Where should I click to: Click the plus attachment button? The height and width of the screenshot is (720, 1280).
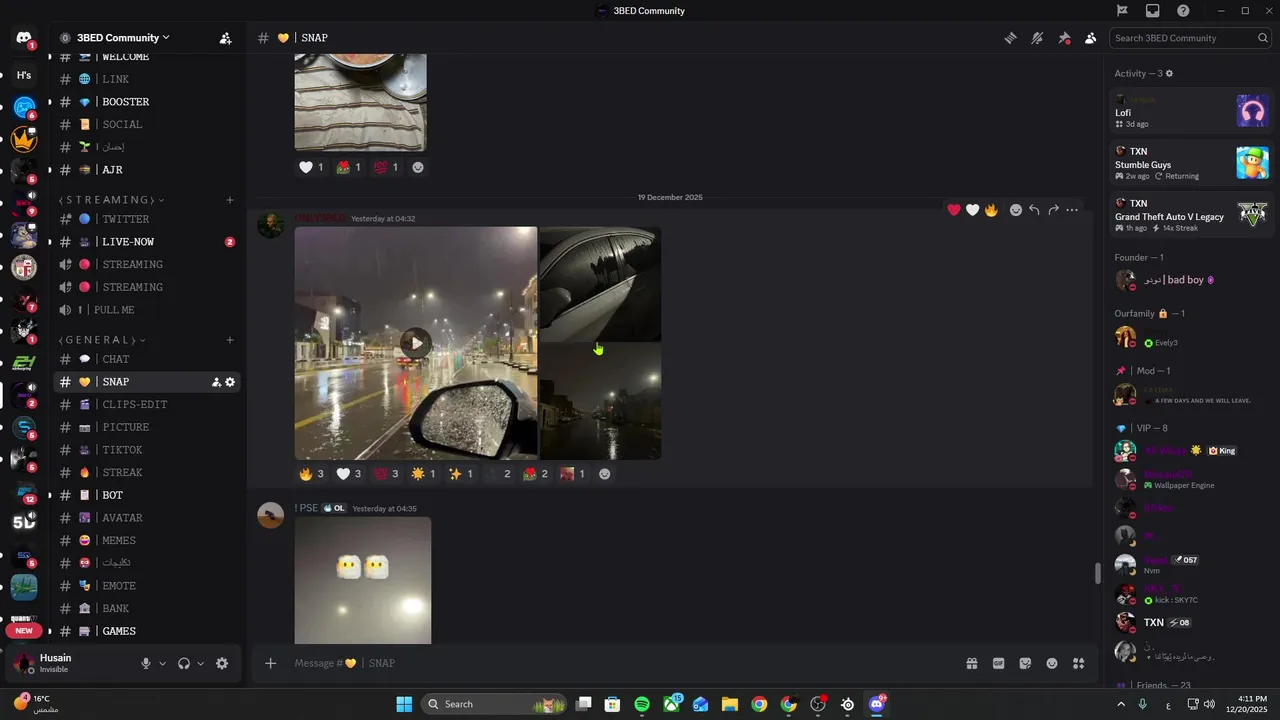(270, 663)
